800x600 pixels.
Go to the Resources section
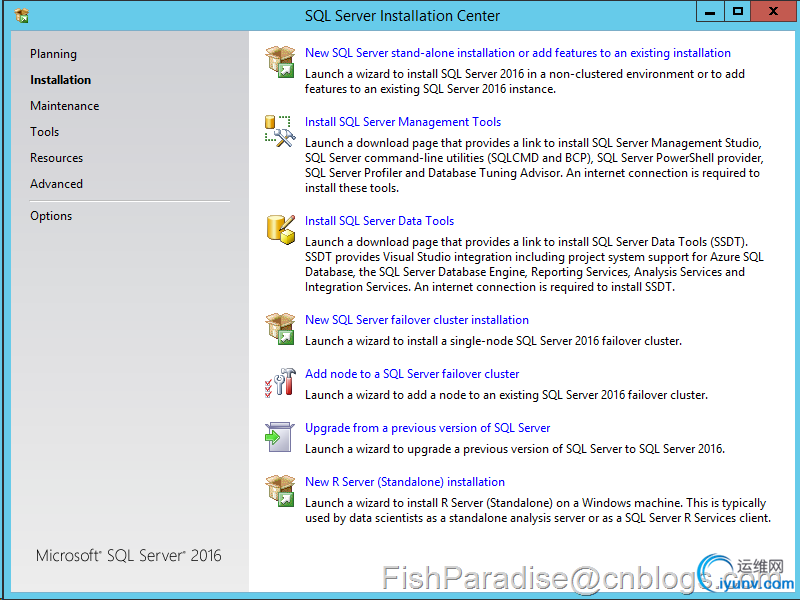coord(57,158)
